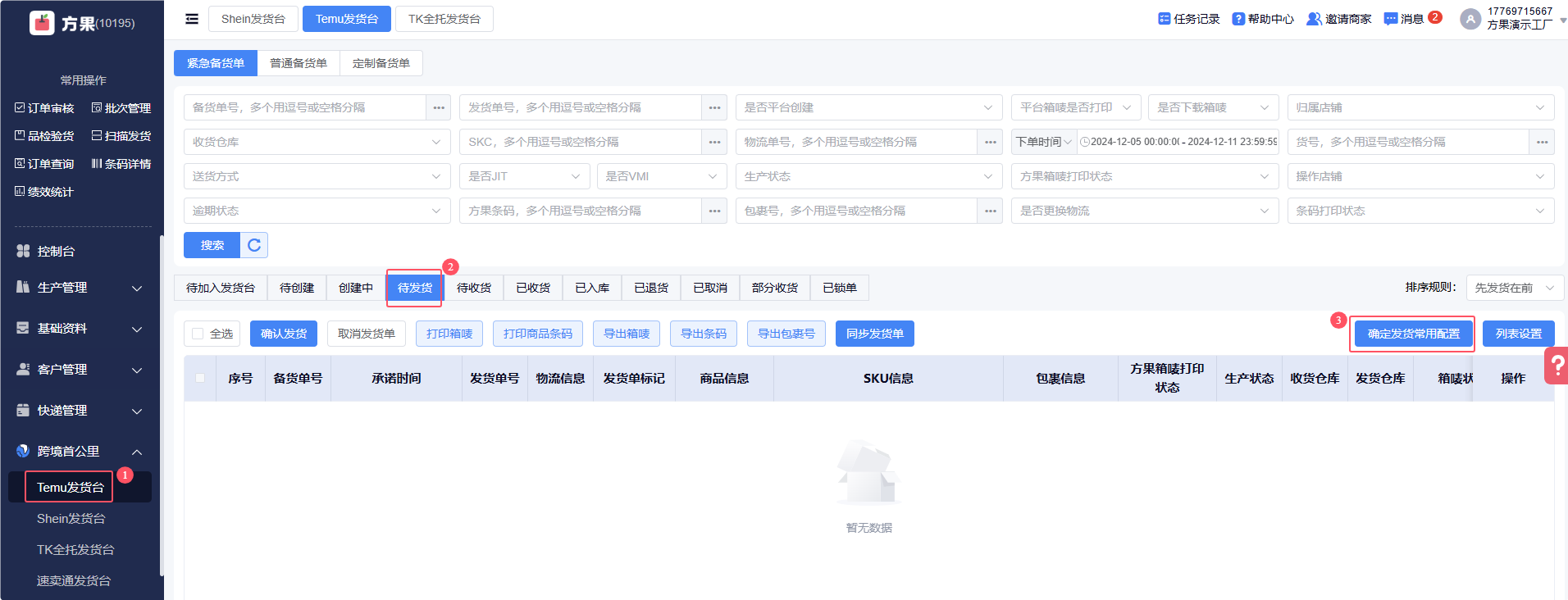Click the refresh icon beside Search button
The width and height of the screenshot is (1568, 600).
(254, 245)
